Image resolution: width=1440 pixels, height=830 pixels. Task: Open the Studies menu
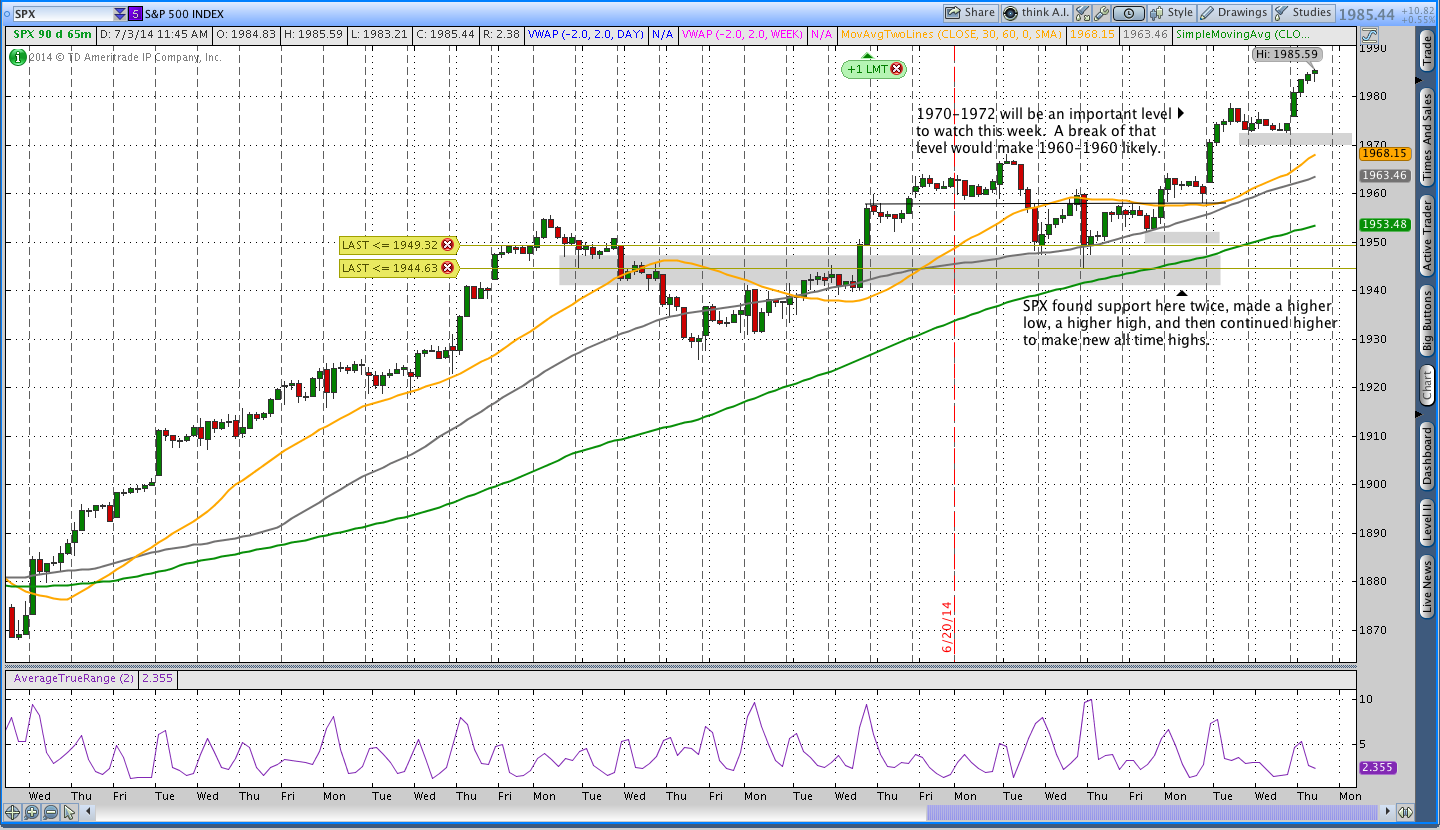click(1303, 13)
